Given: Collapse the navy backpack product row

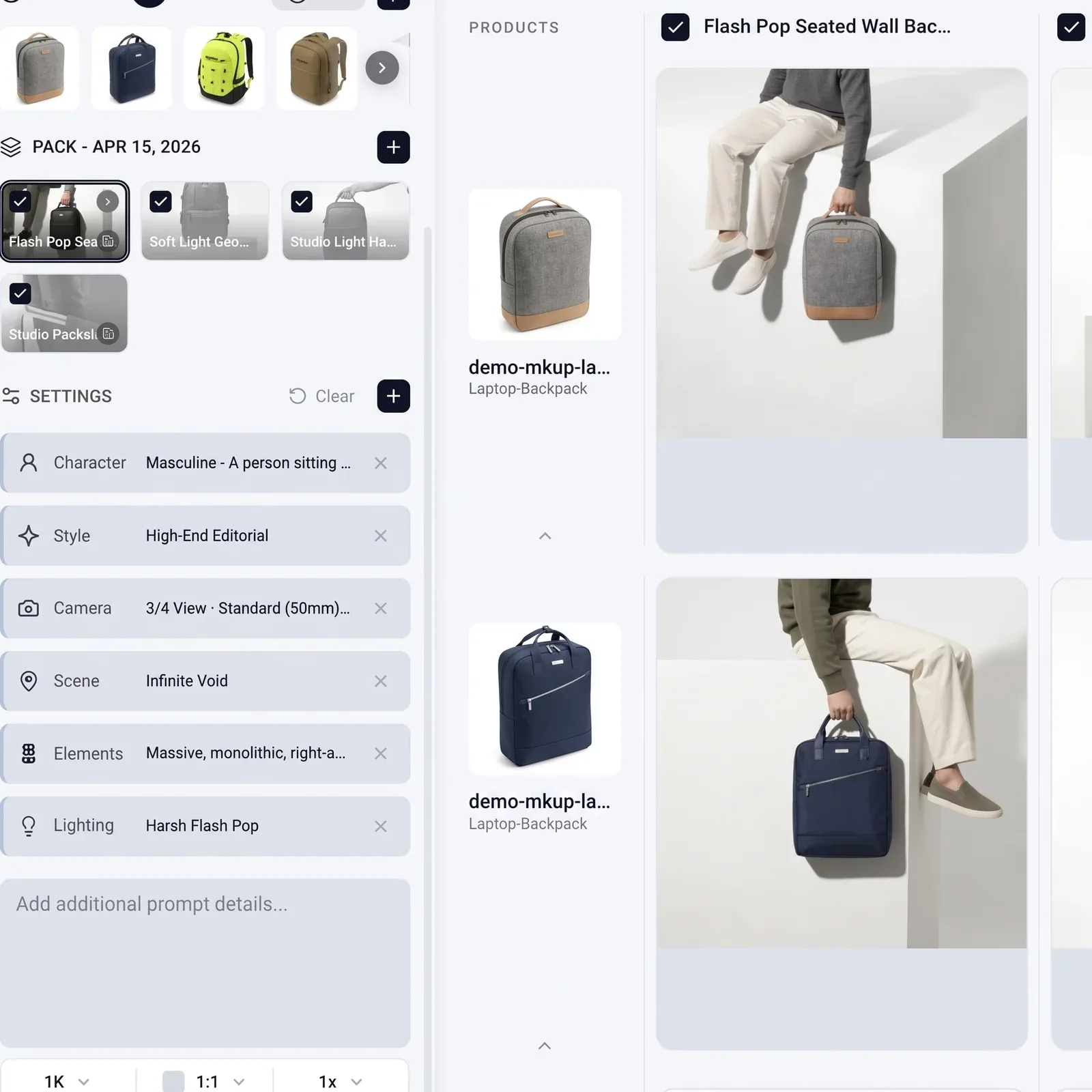Looking at the screenshot, I should [x=545, y=1046].
